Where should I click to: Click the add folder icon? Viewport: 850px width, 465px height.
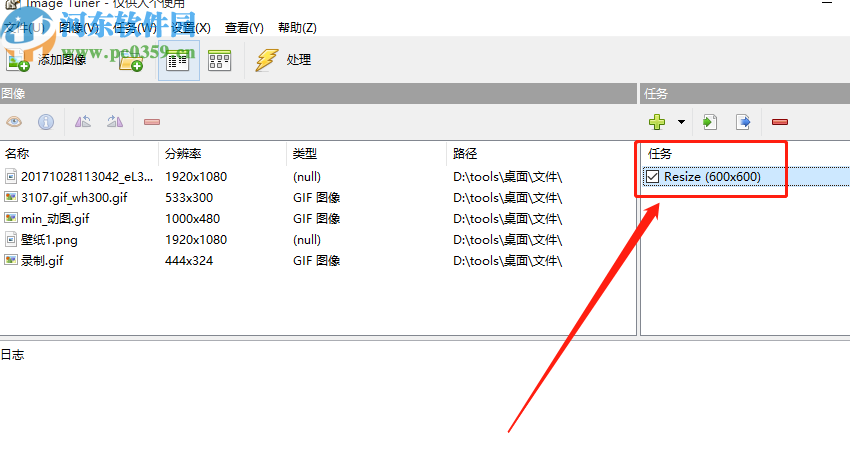(x=131, y=61)
